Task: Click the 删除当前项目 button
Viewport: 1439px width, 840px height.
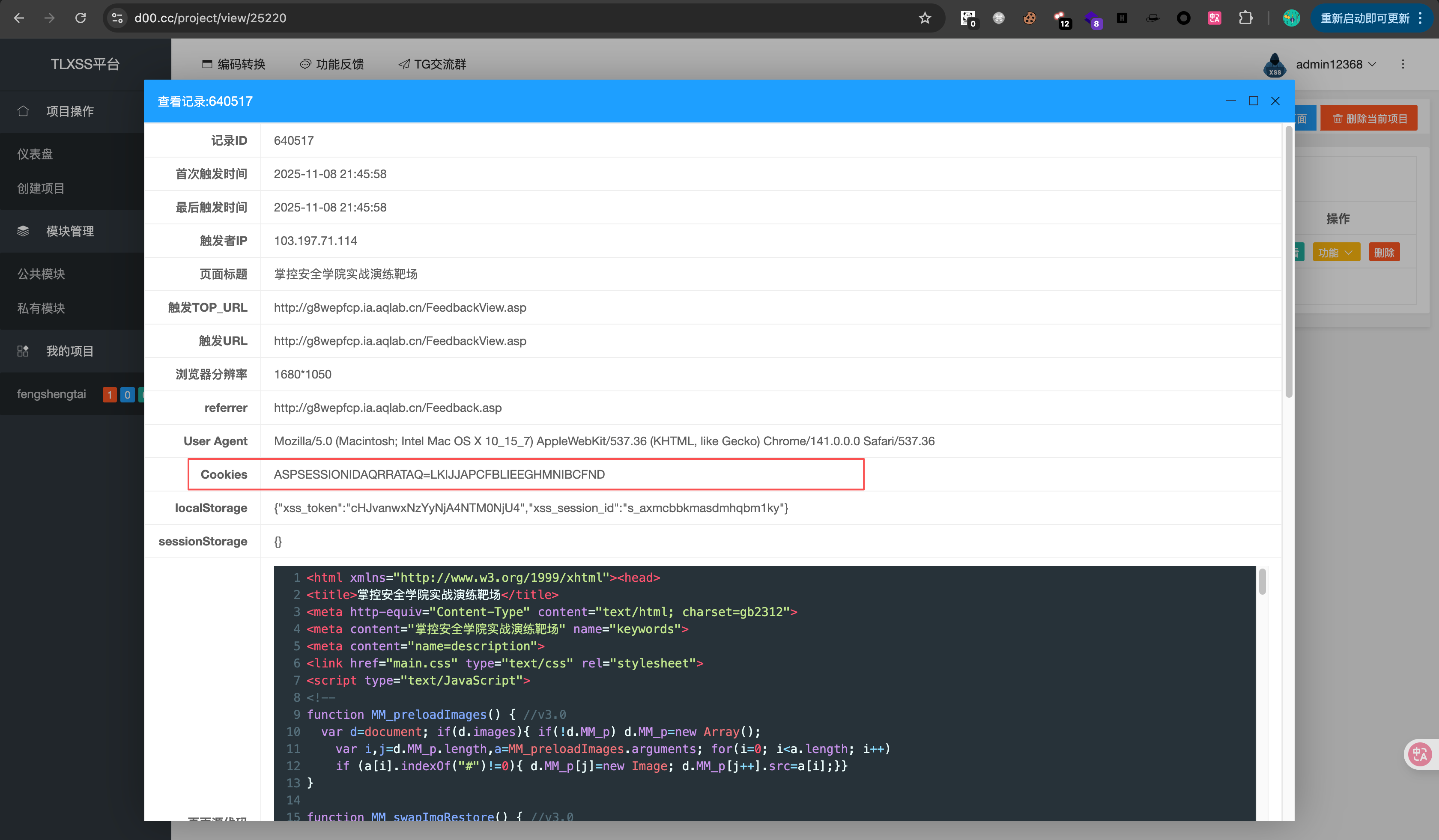Action: (x=1369, y=119)
